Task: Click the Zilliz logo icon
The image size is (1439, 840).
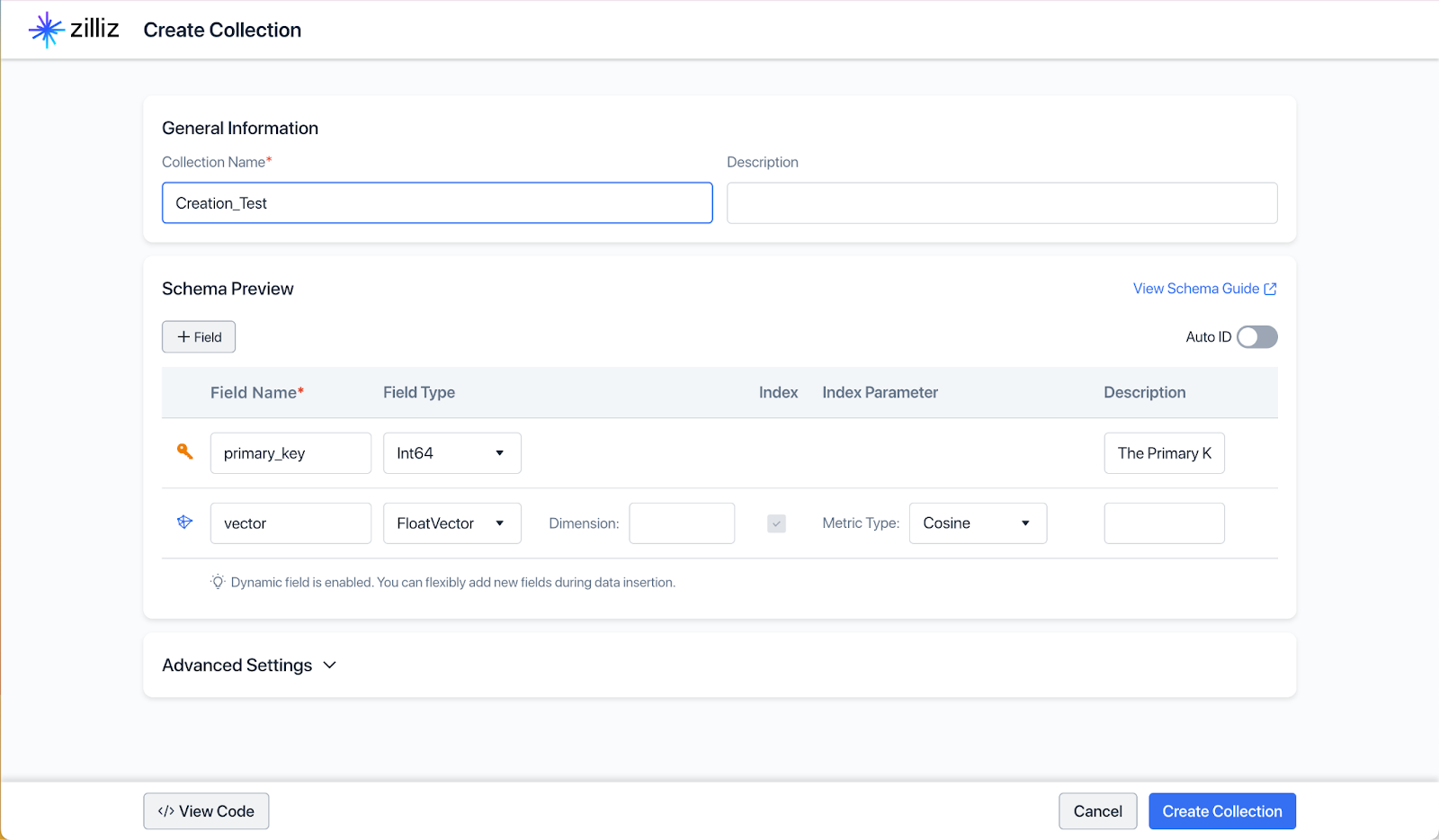Action: click(x=46, y=29)
